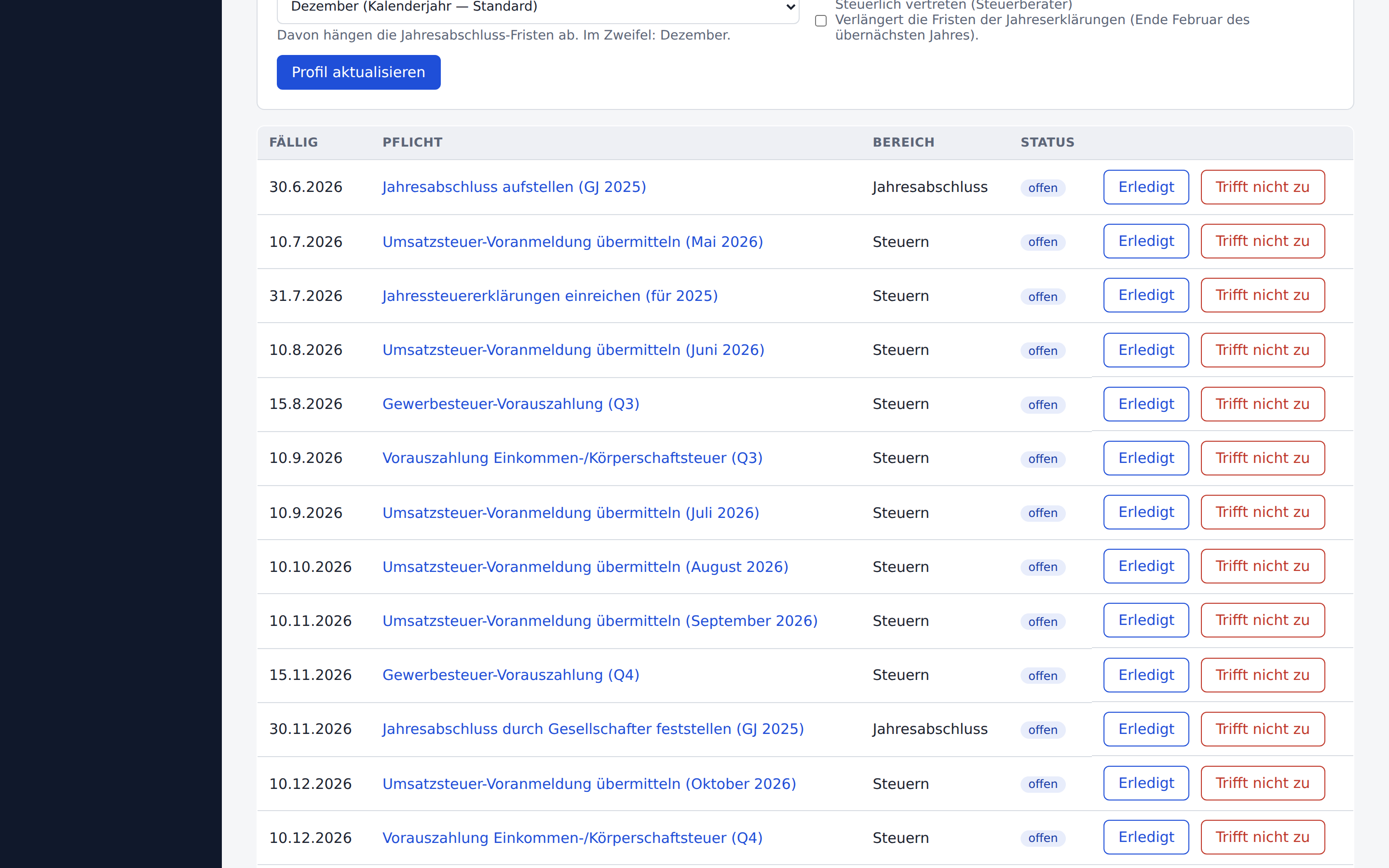
Task: Click Trifft nicht zu for Umsatzsteuer-Voranmeldung Juli 2026
Action: pyautogui.click(x=1262, y=512)
